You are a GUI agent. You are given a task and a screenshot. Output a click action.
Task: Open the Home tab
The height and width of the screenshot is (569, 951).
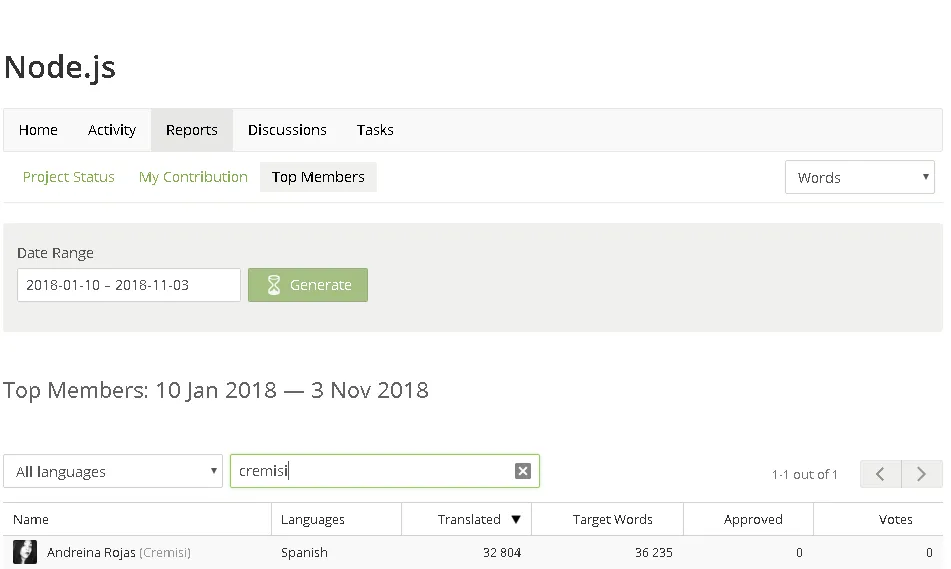[38, 130]
